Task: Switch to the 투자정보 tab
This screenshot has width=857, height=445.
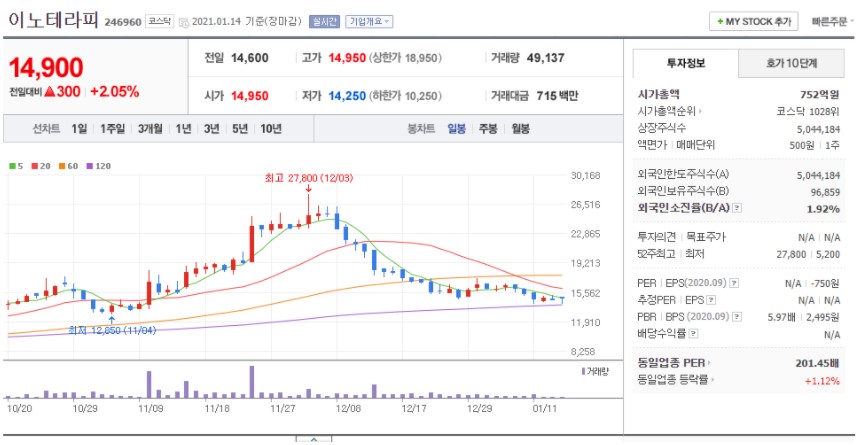Action: (x=685, y=63)
